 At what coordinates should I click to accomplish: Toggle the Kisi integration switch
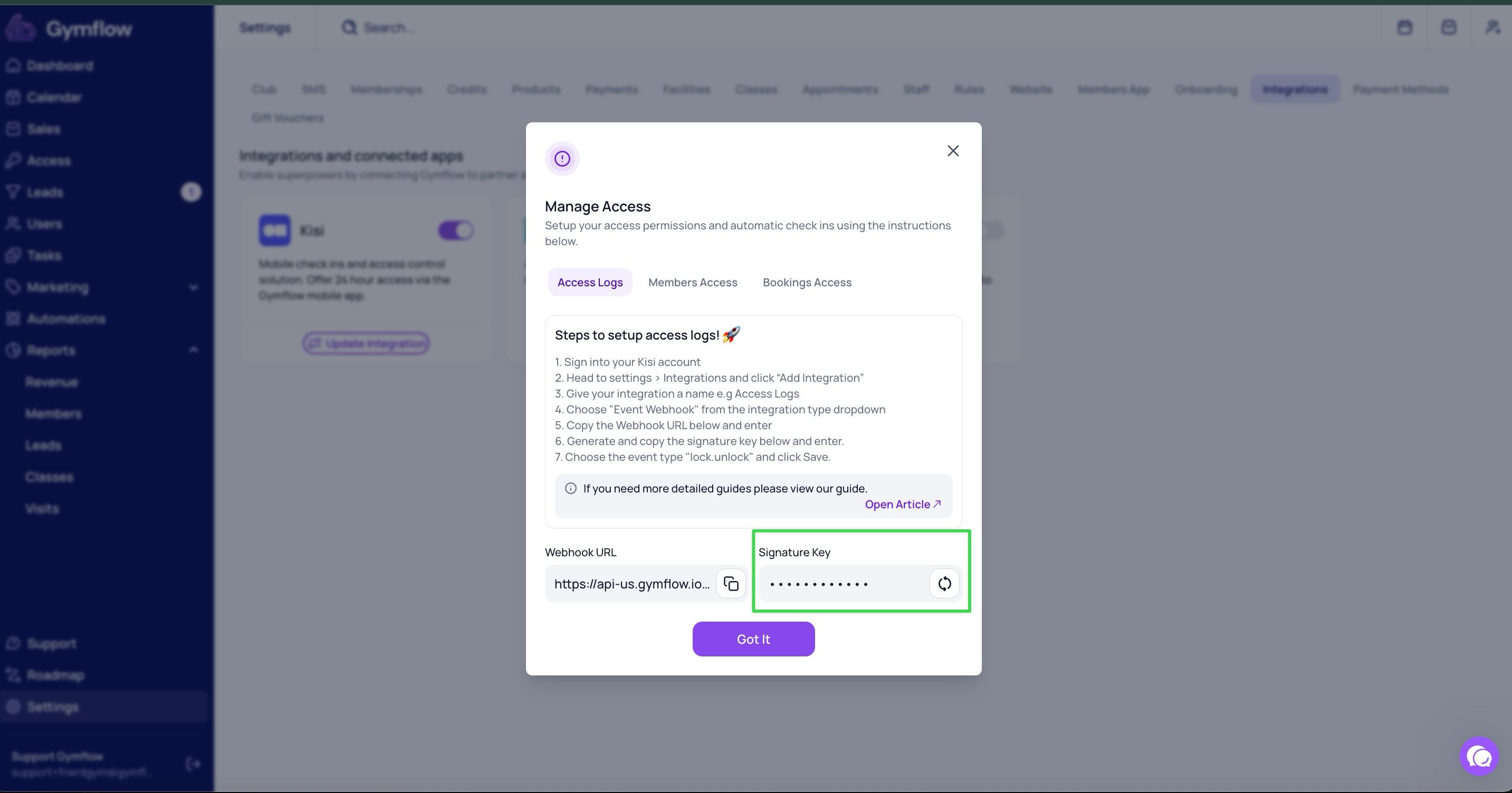pos(456,230)
